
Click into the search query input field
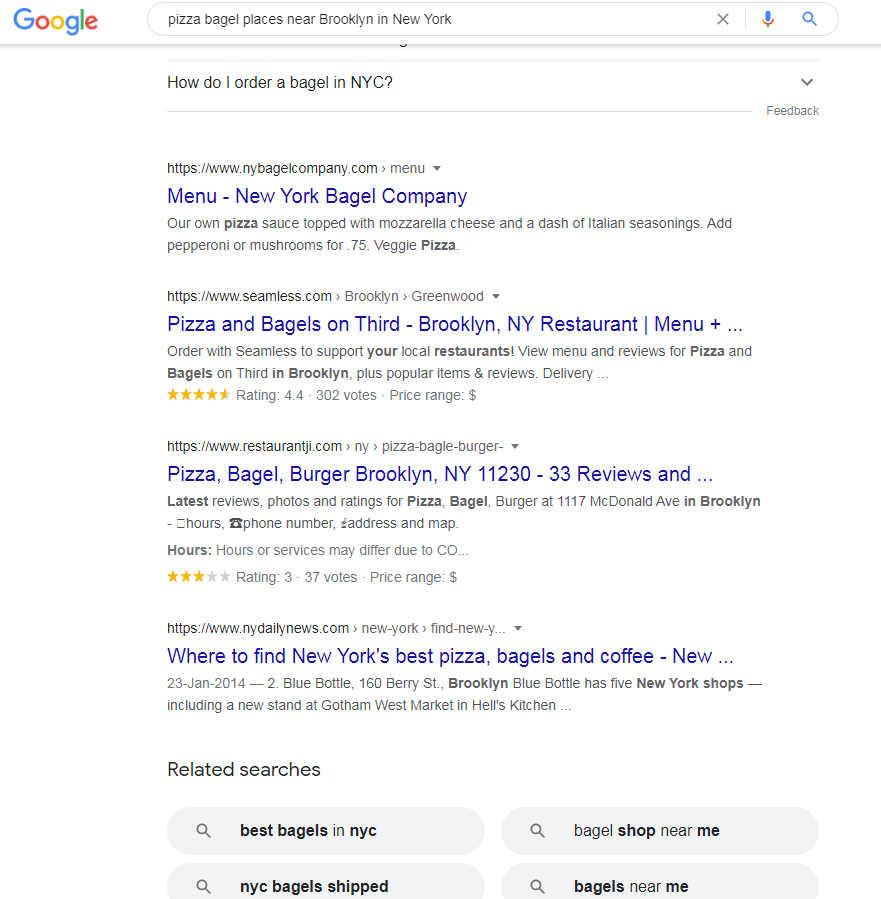(436, 19)
